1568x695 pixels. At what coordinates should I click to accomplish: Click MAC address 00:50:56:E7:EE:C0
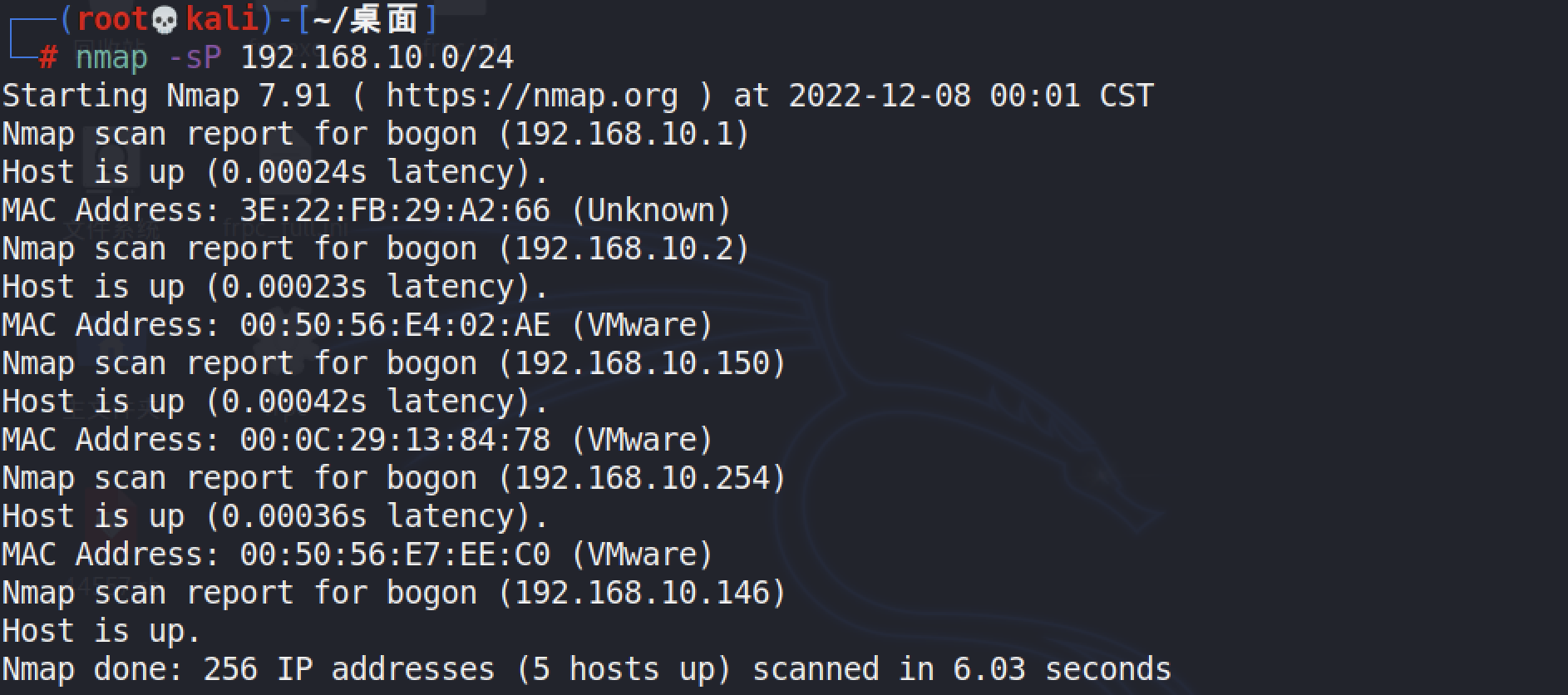pyautogui.click(x=395, y=555)
